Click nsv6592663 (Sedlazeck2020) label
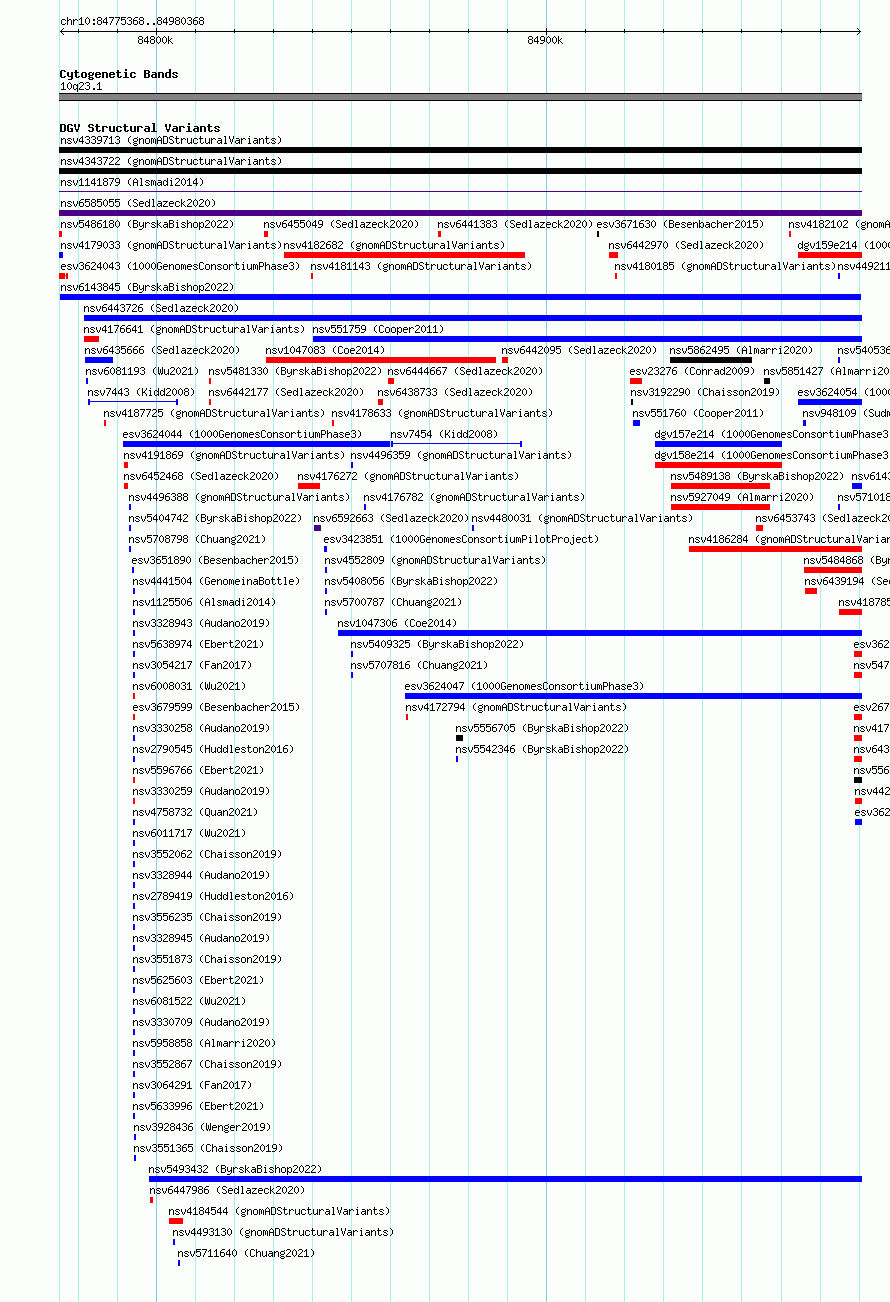The height and width of the screenshot is (1302, 890). click(392, 518)
